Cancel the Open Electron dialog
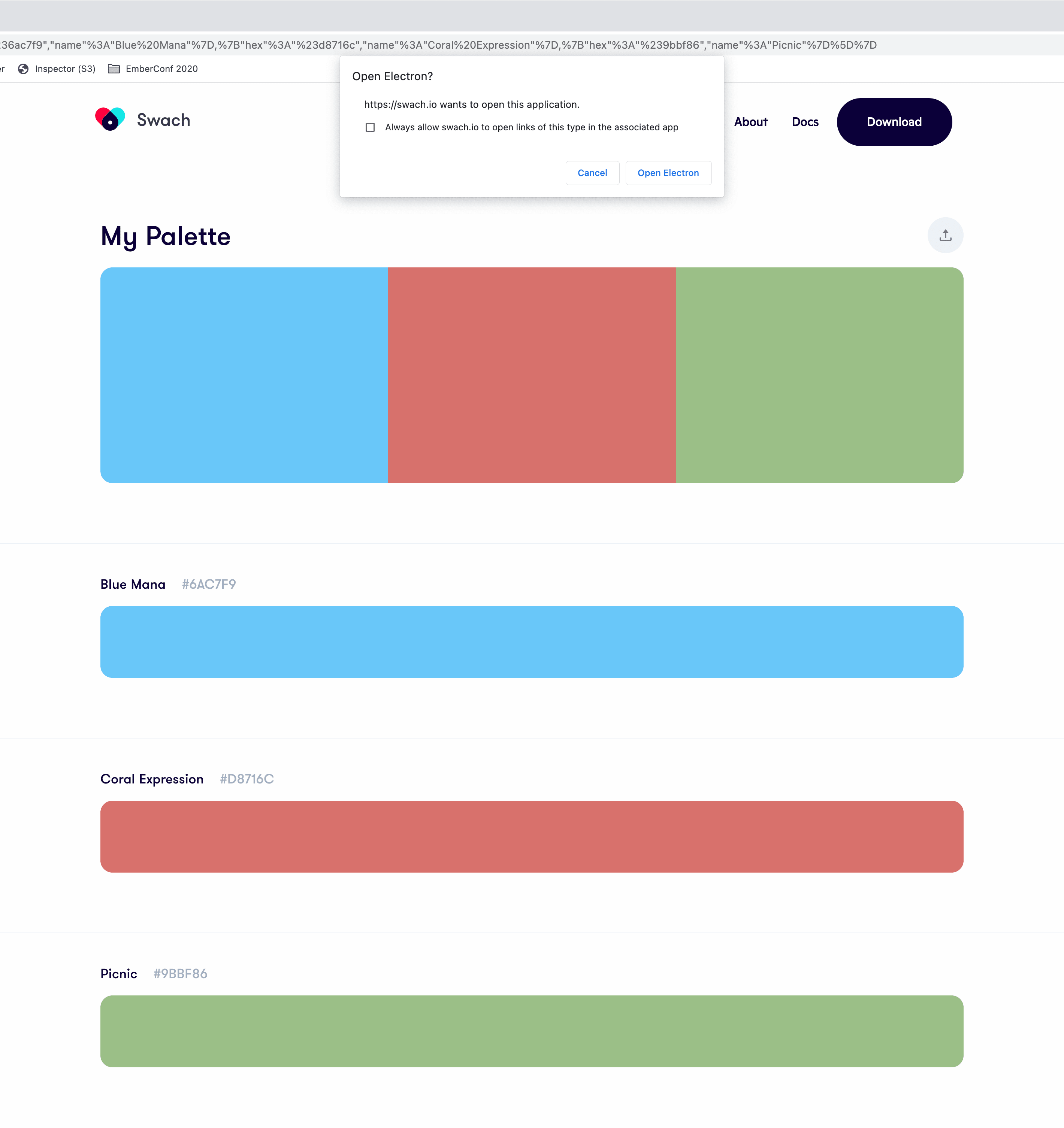The width and height of the screenshot is (1064, 1128). (x=592, y=173)
